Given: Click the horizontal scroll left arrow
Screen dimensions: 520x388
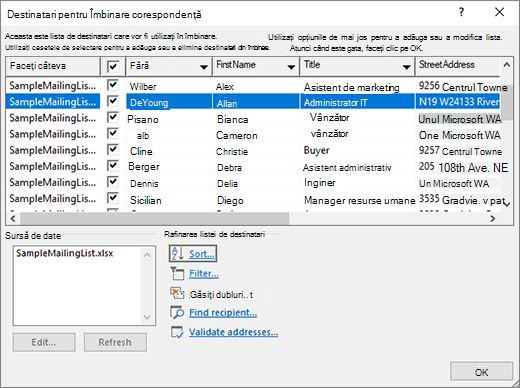Looking at the screenshot, I should coord(13,219).
